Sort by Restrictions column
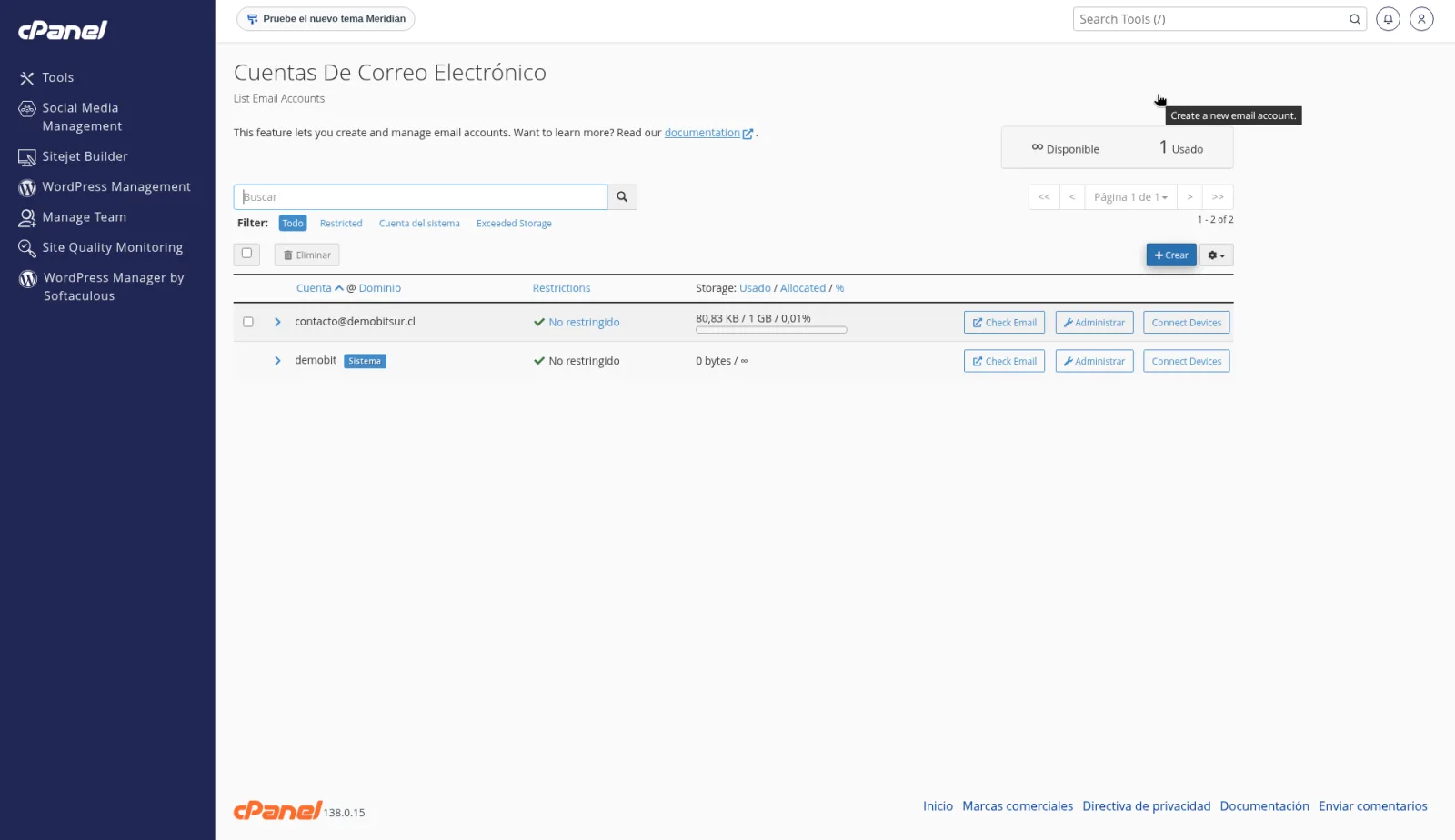 click(x=561, y=288)
